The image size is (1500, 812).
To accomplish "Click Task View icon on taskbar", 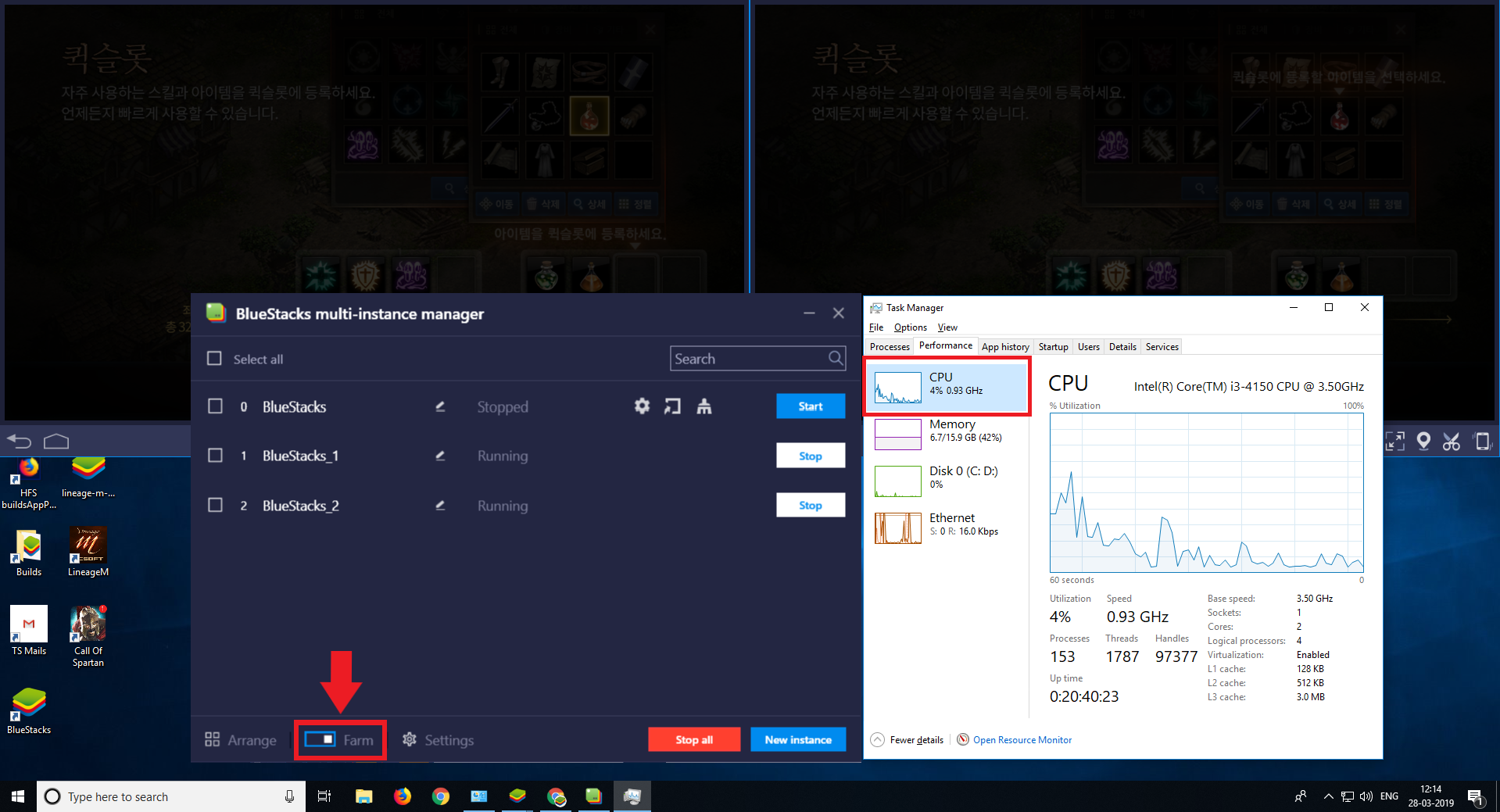I will (x=324, y=796).
